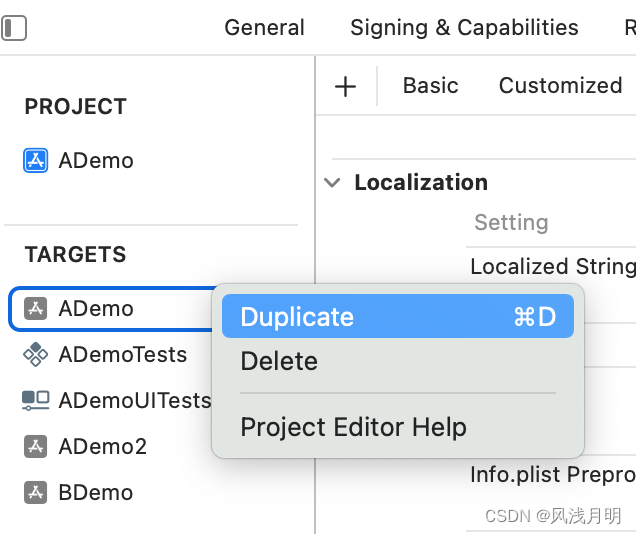The width and height of the screenshot is (636, 534).
Task: Switch to Signing & Capabilities tab
Action: [x=464, y=28]
